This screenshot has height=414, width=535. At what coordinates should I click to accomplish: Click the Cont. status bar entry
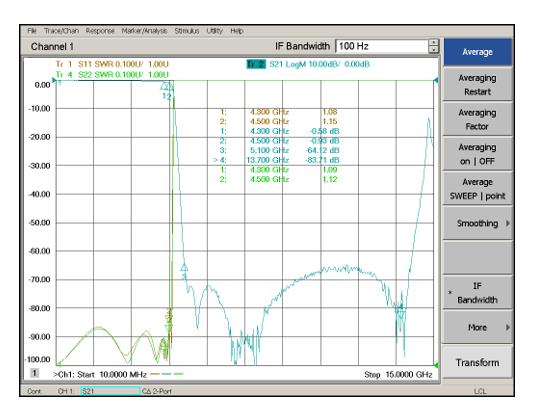pyautogui.click(x=34, y=391)
